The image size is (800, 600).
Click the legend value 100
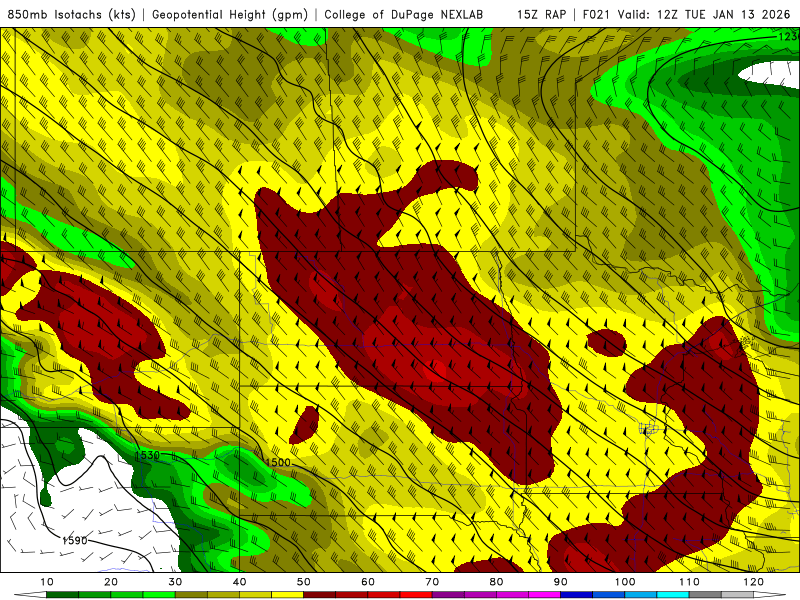(x=625, y=582)
